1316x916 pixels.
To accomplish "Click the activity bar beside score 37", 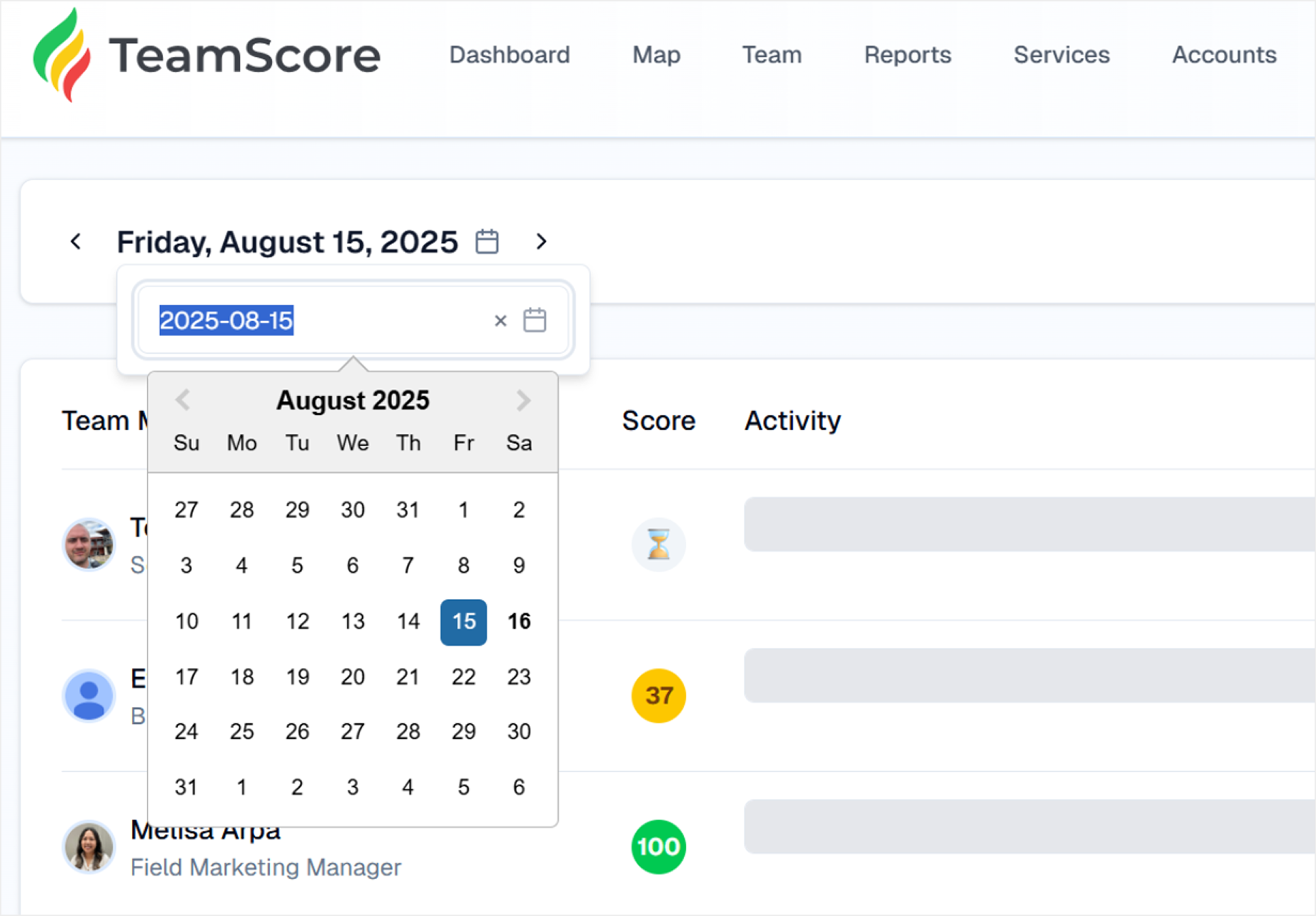I will click(1030, 675).
